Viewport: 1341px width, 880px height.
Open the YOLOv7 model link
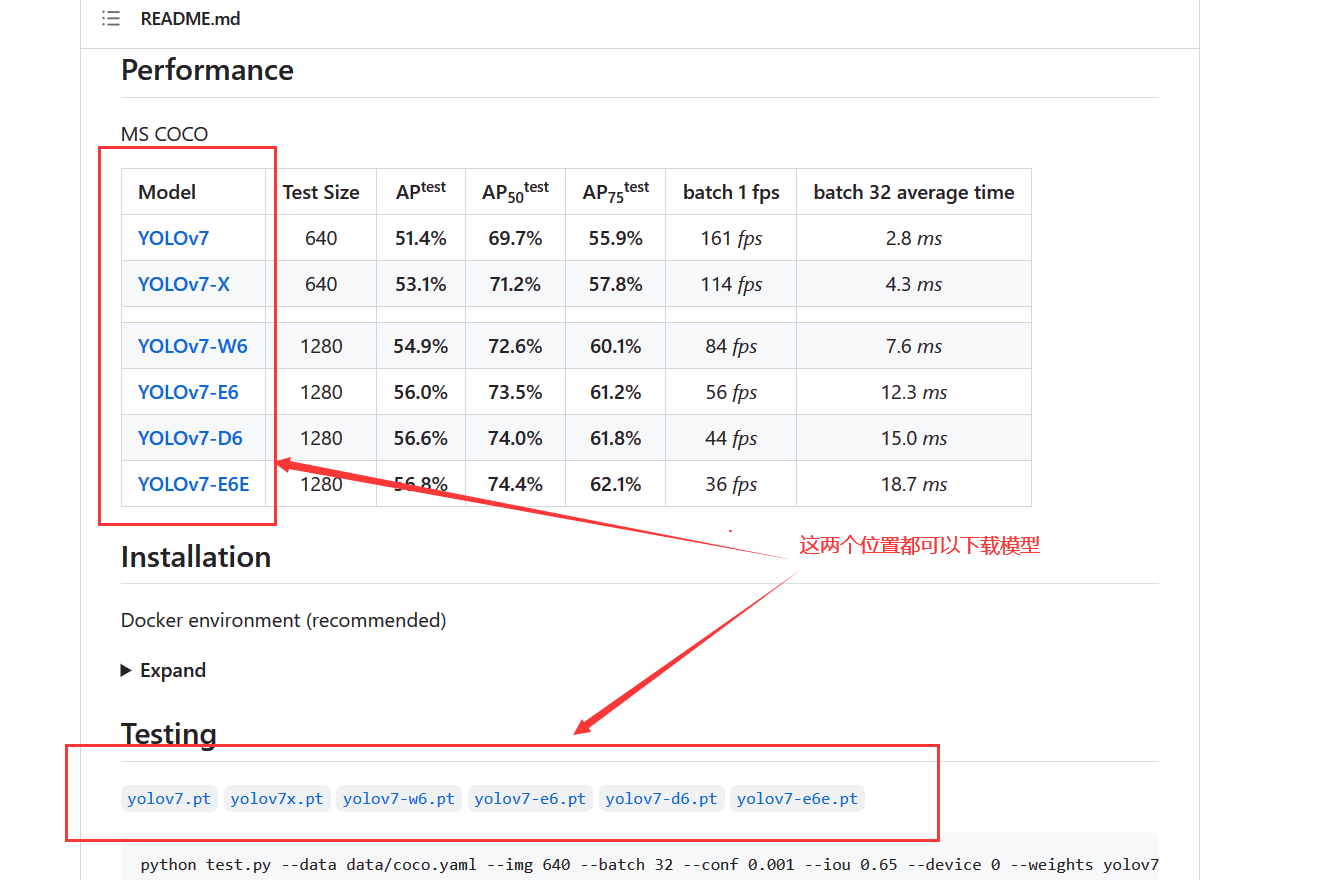[173, 238]
